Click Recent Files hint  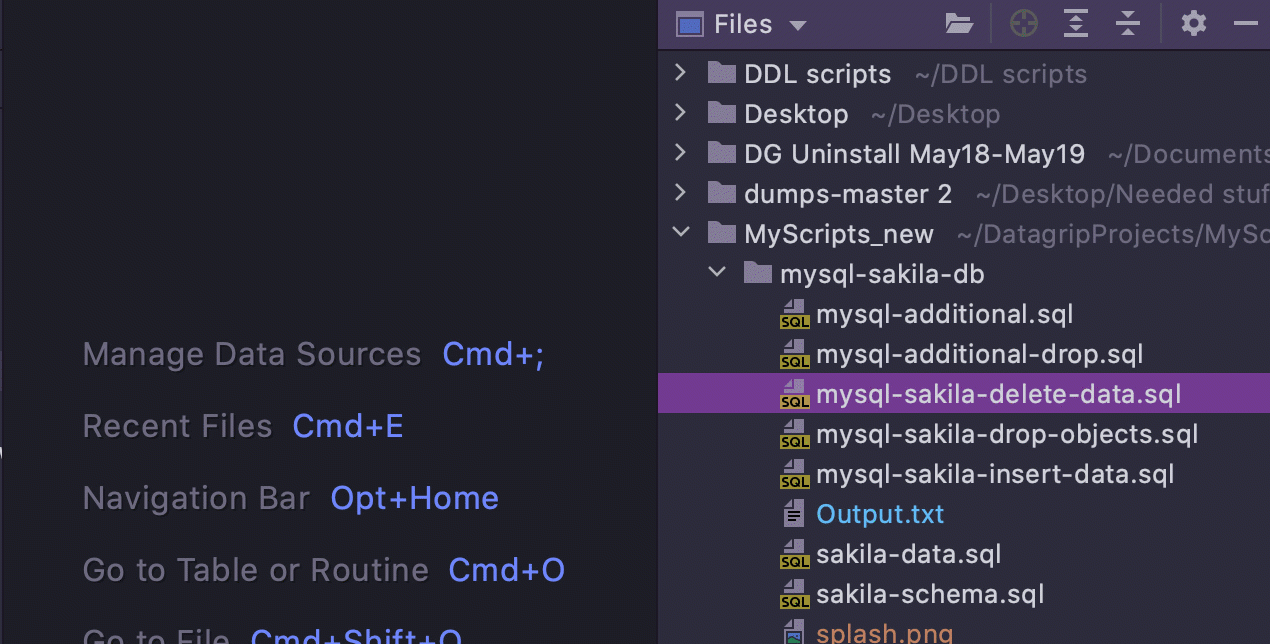click(x=178, y=426)
